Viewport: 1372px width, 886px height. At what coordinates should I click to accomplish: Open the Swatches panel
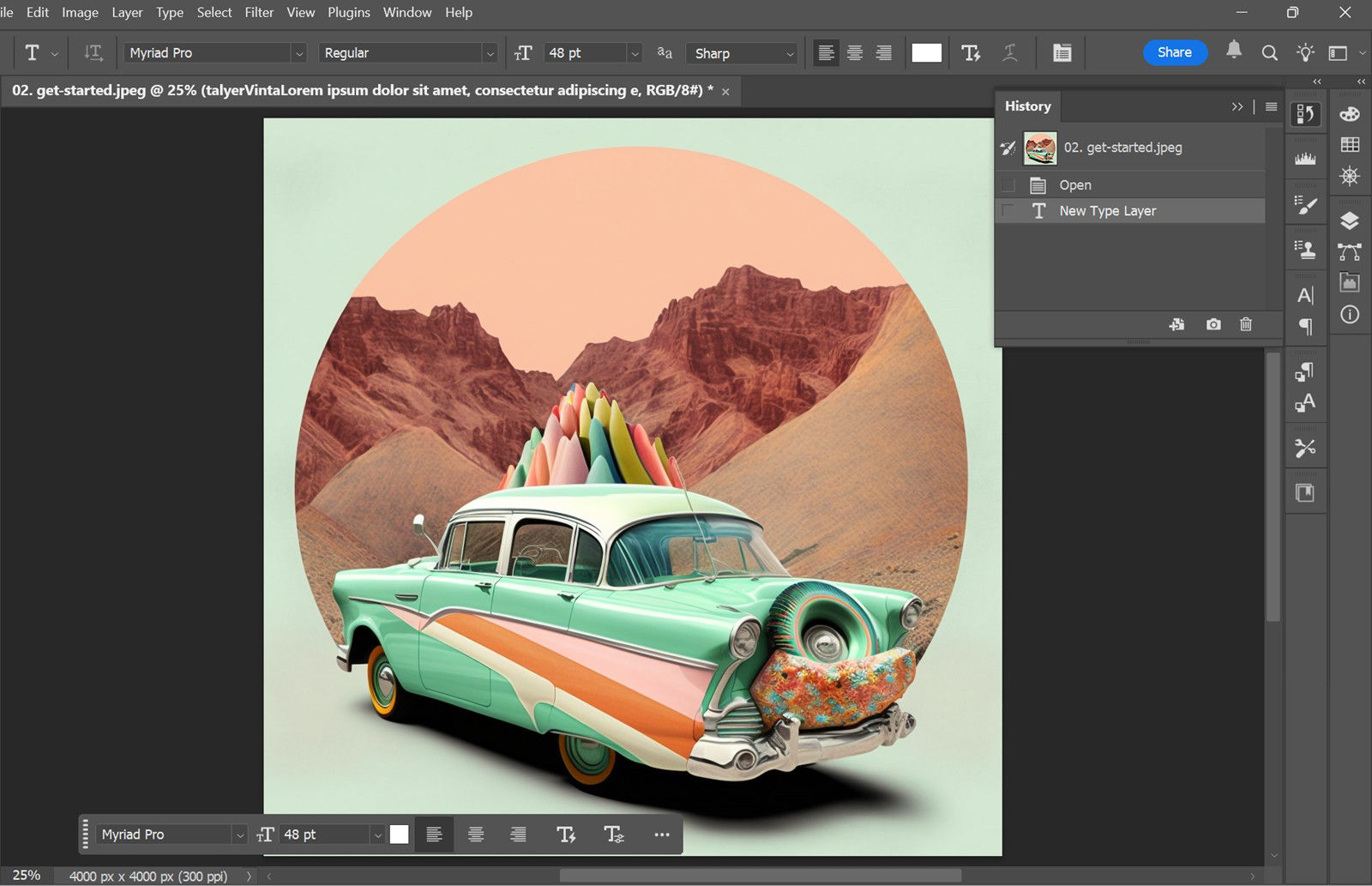(1350, 142)
